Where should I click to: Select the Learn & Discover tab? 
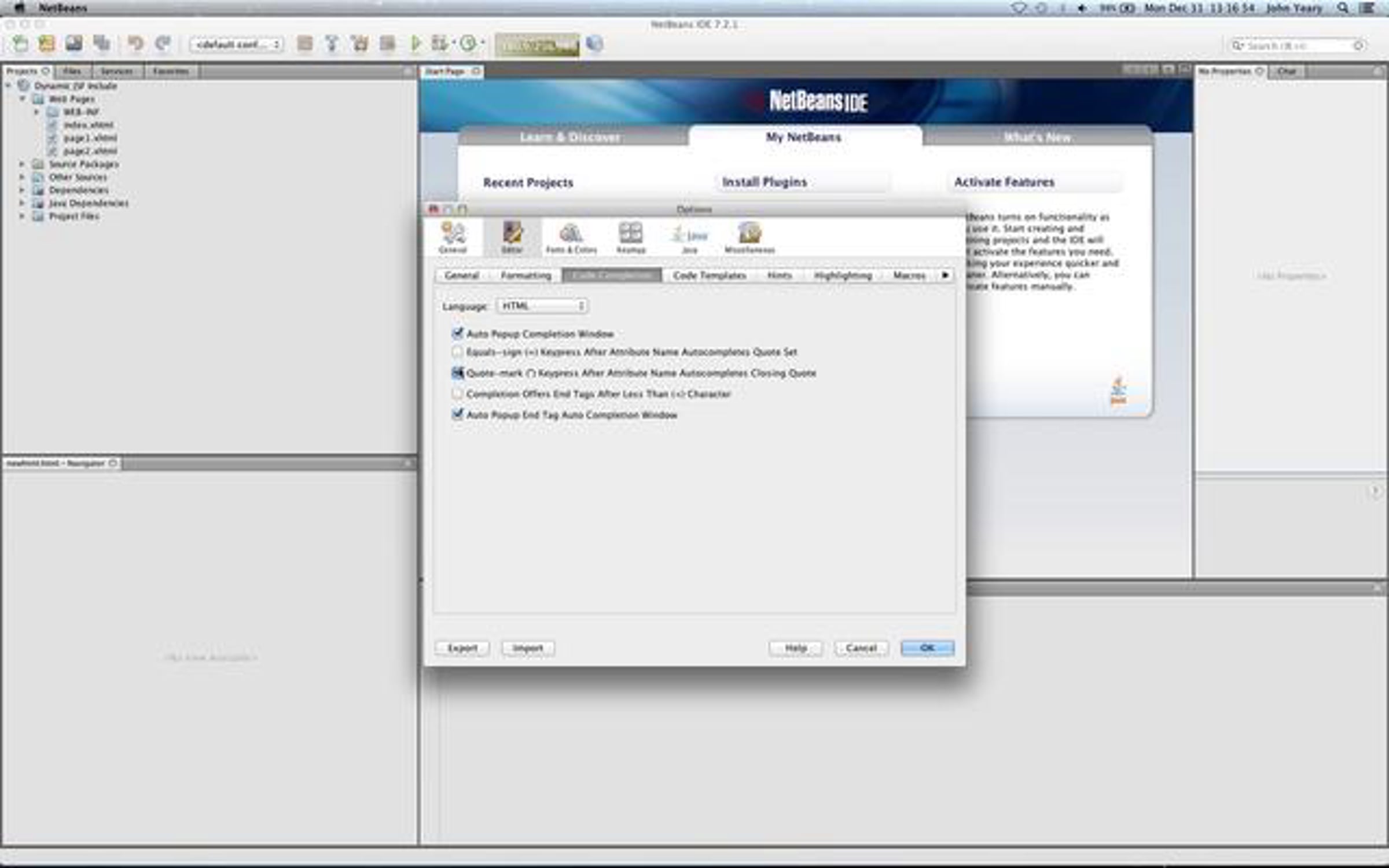click(571, 137)
